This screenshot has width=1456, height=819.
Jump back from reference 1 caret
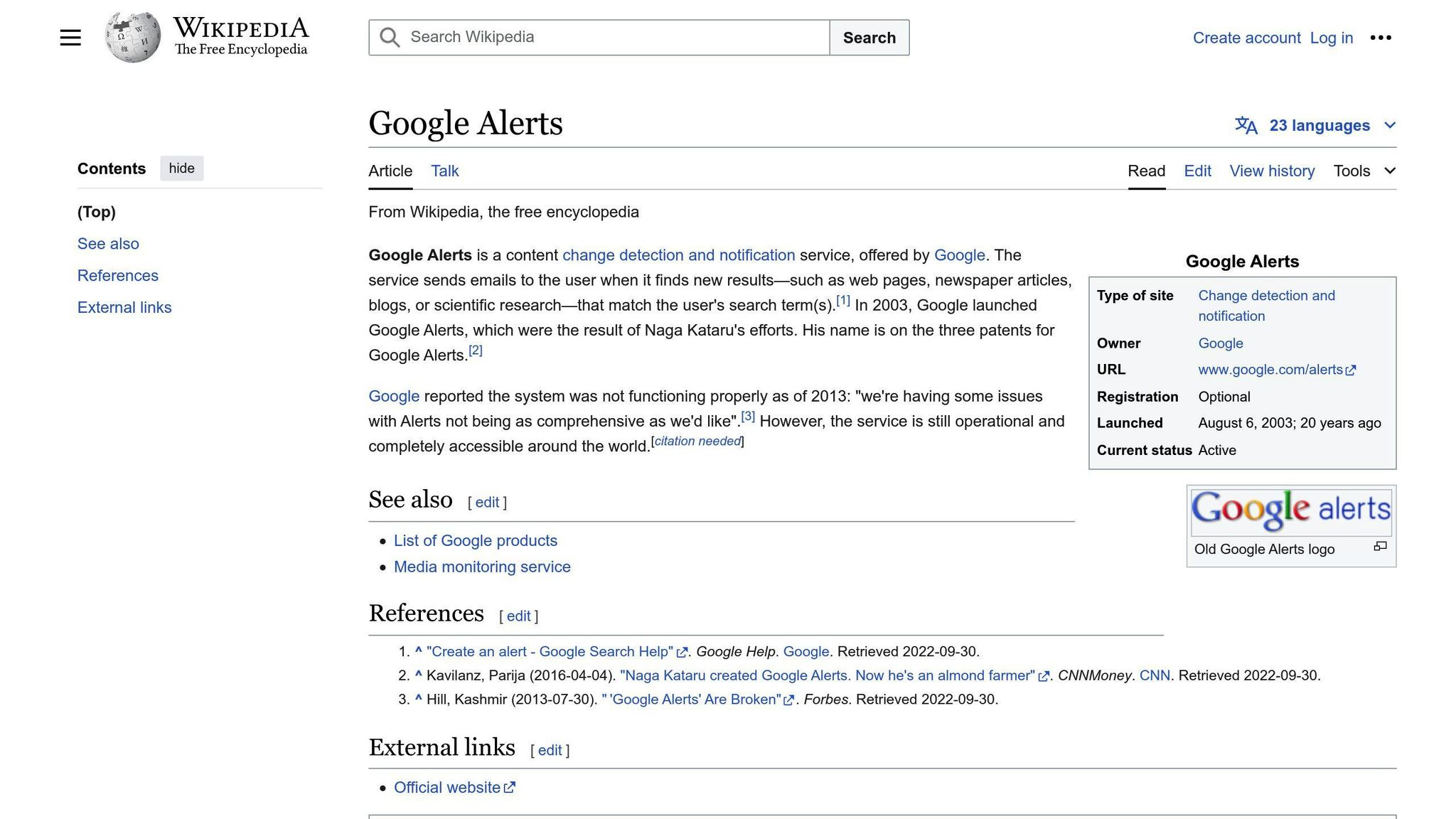(x=419, y=651)
